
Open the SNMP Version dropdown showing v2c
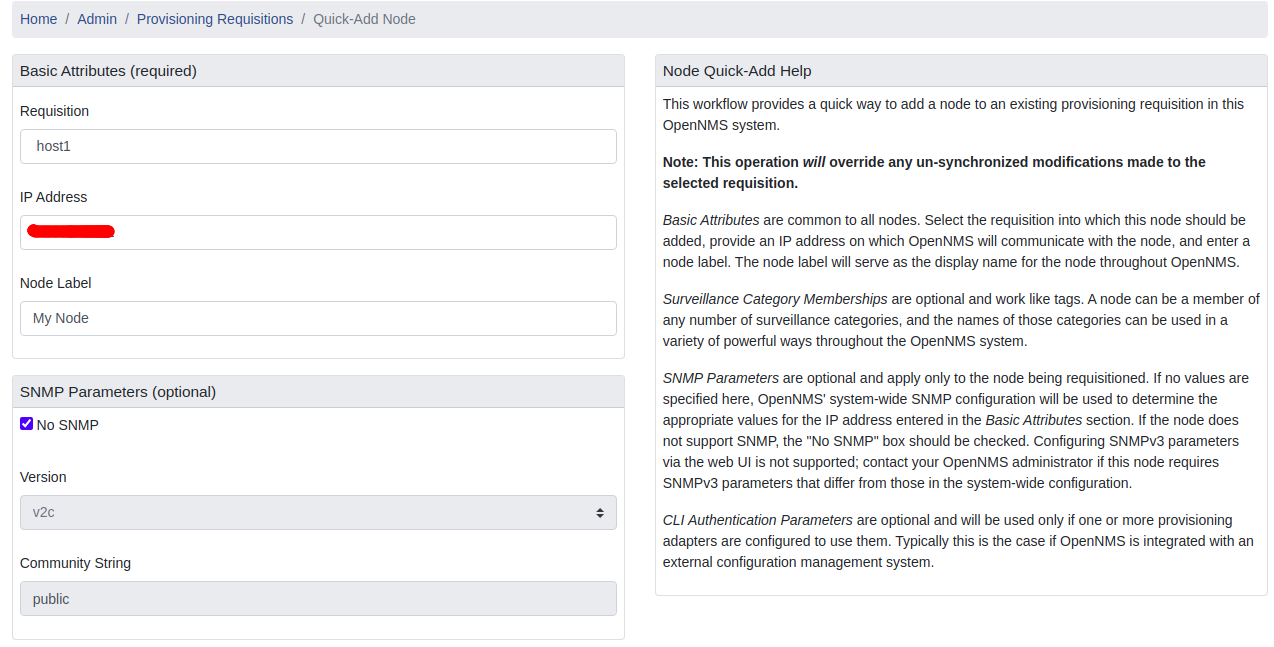click(318, 512)
